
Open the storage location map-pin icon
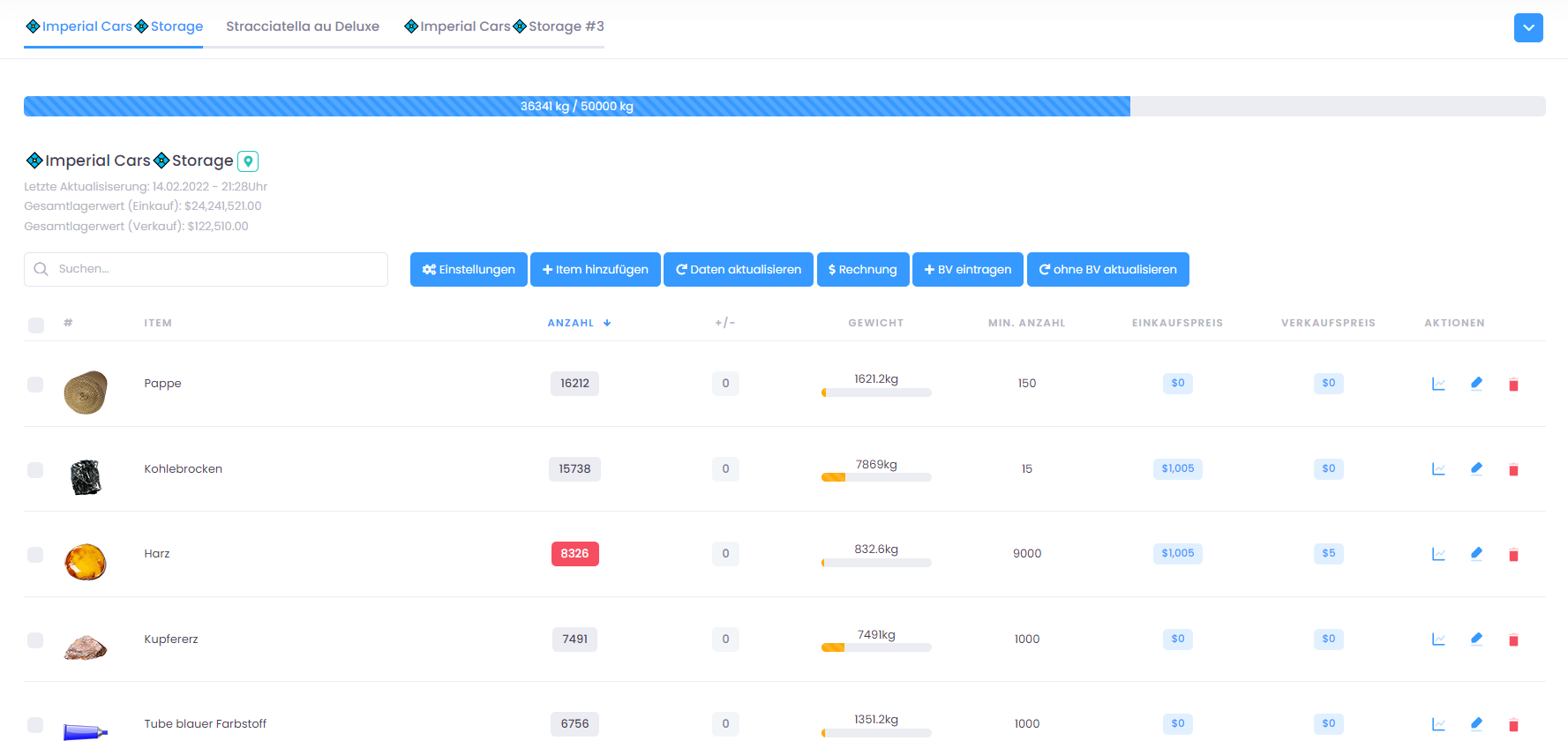click(x=248, y=161)
